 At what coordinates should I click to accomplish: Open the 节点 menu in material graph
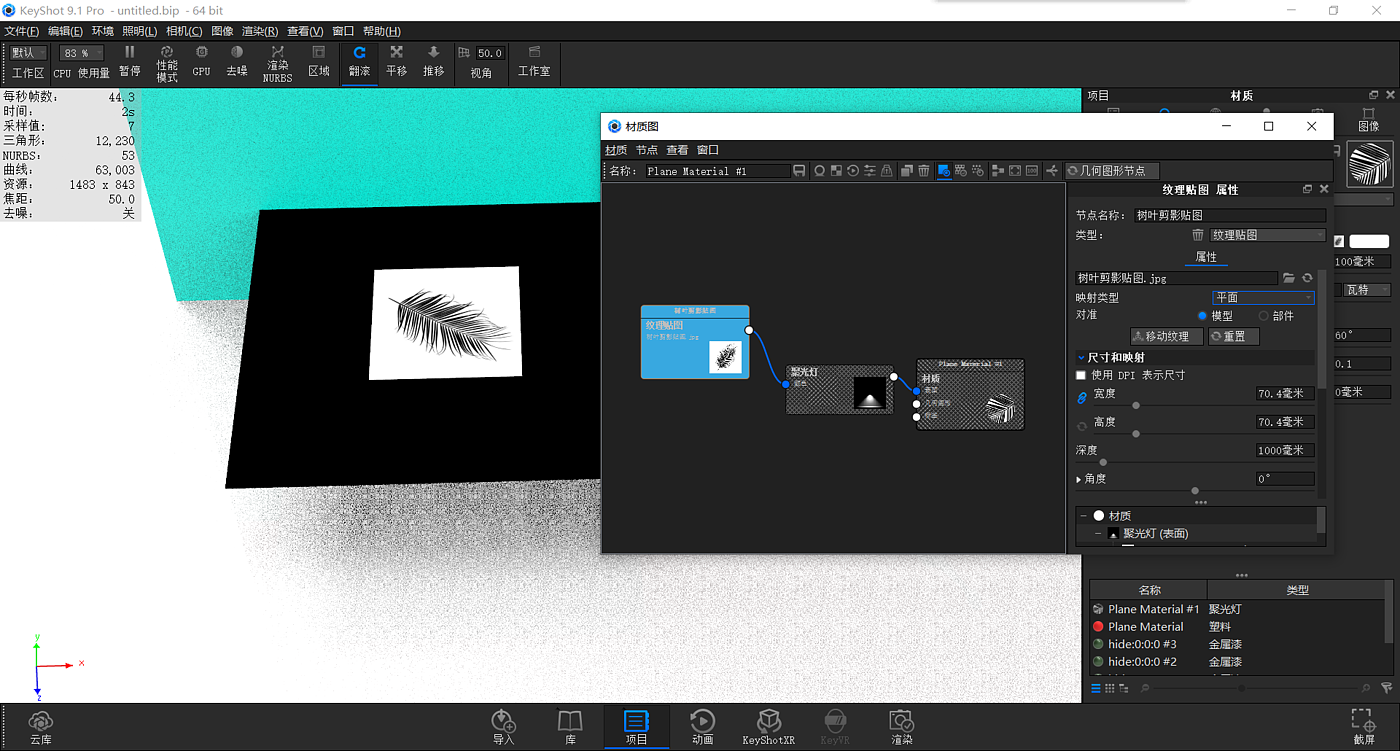[x=647, y=150]
